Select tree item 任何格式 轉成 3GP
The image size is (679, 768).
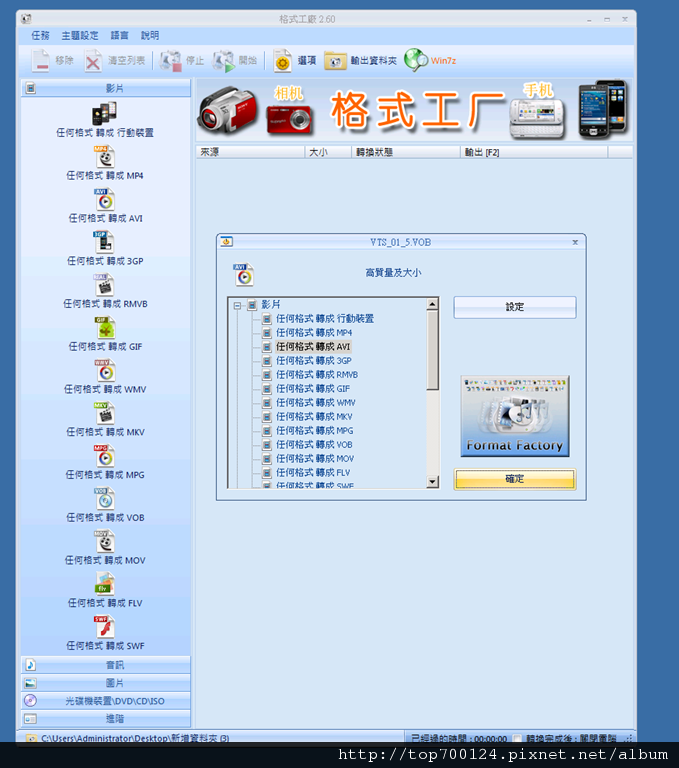tap(314, 360)
